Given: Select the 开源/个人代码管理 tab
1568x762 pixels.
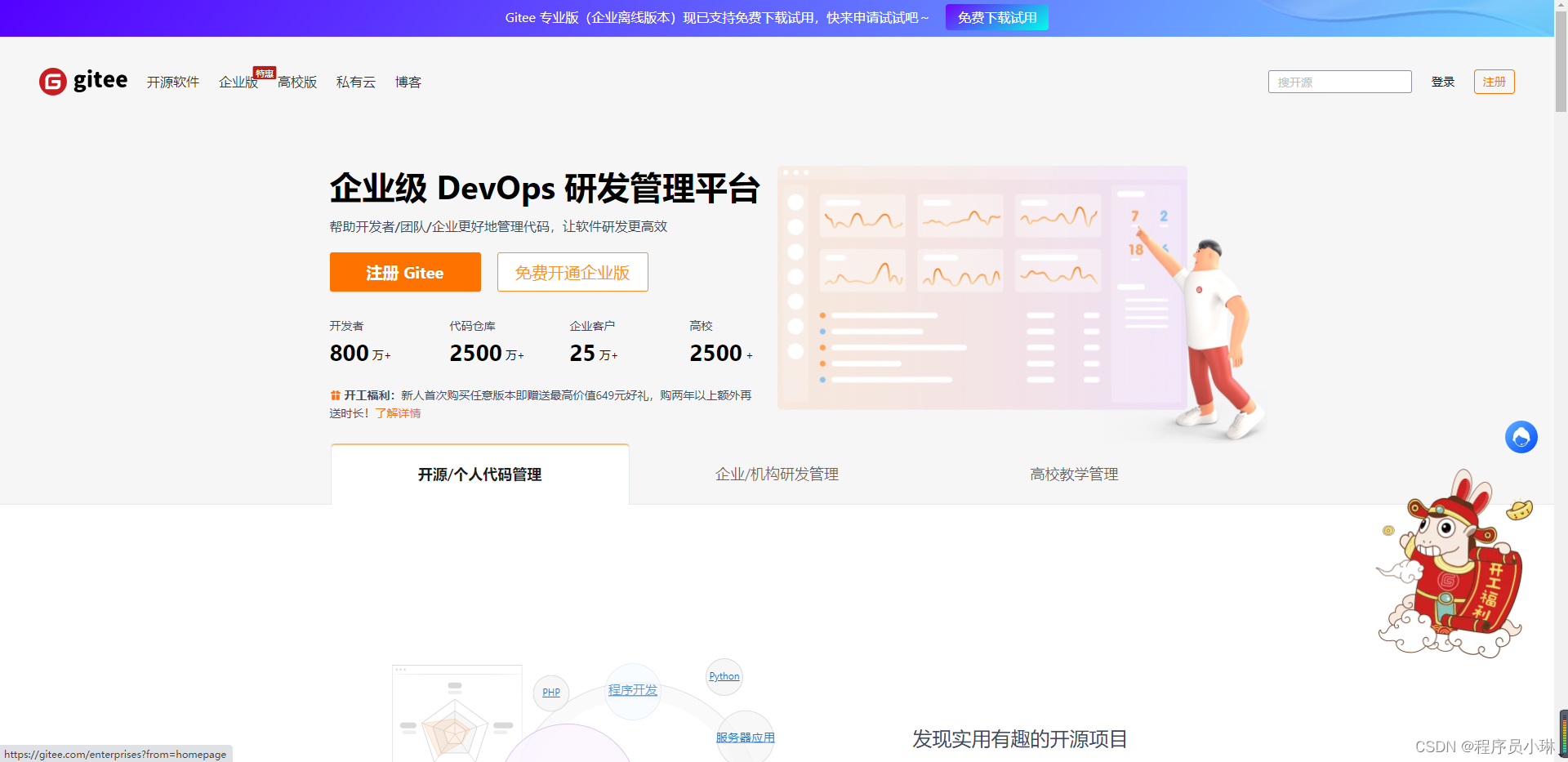Looking at the screenshot, I should (x=480, y=475).
